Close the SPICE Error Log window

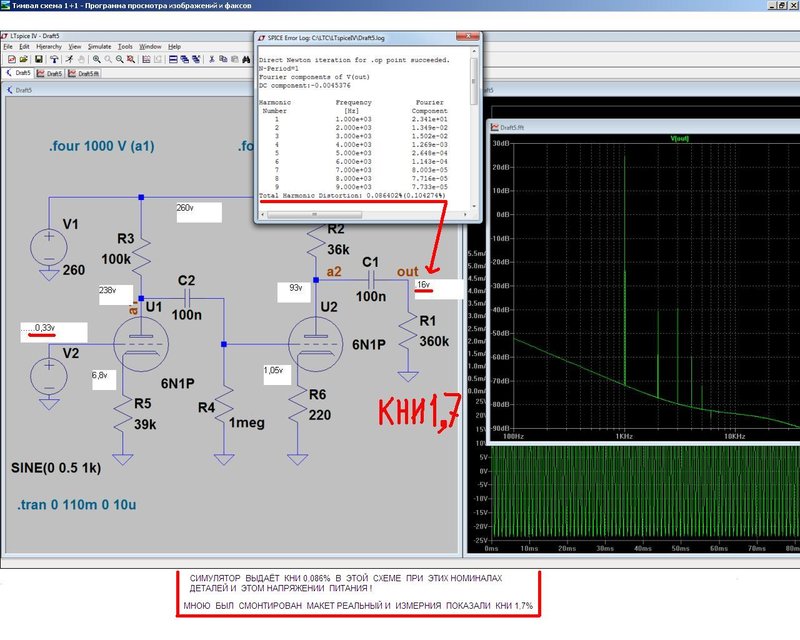[468, 37]
